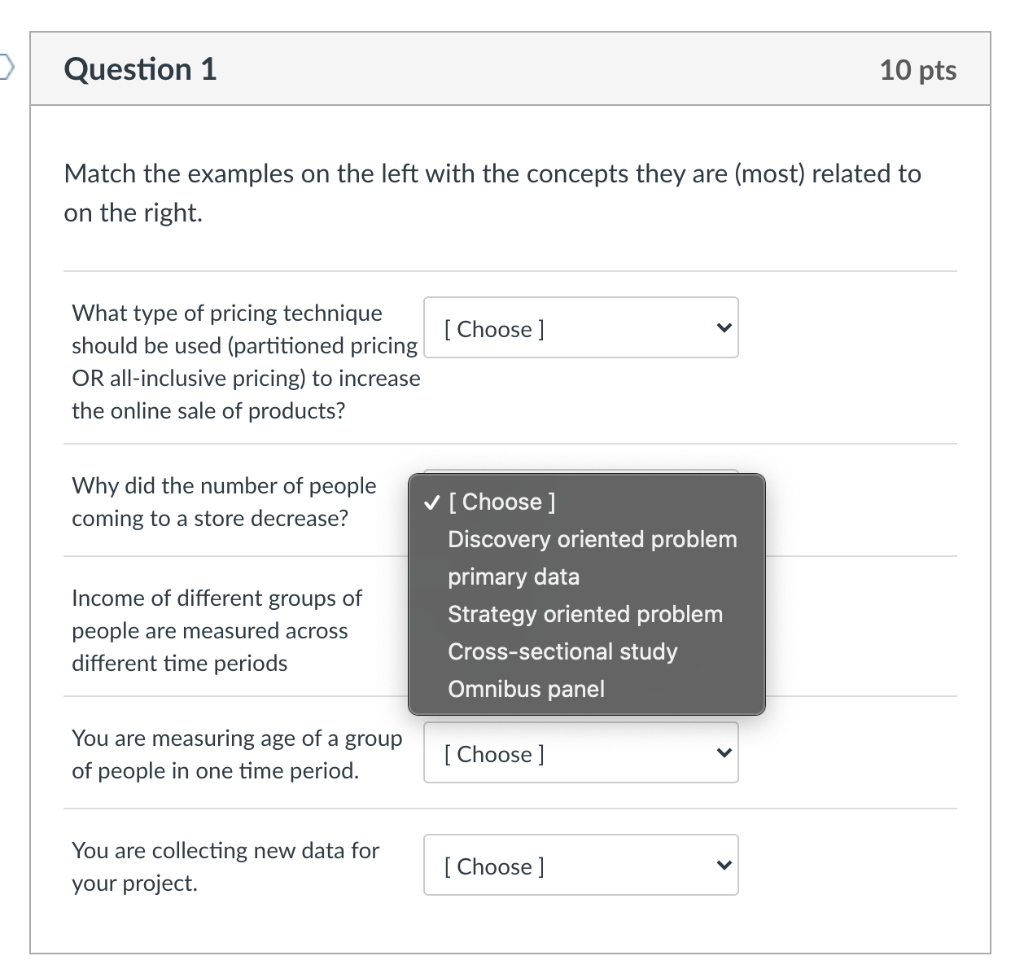This screenshot has height=969, width=1024.
Task: Open the pricing technique [ Choose ] dropdown
Action: 580,327
